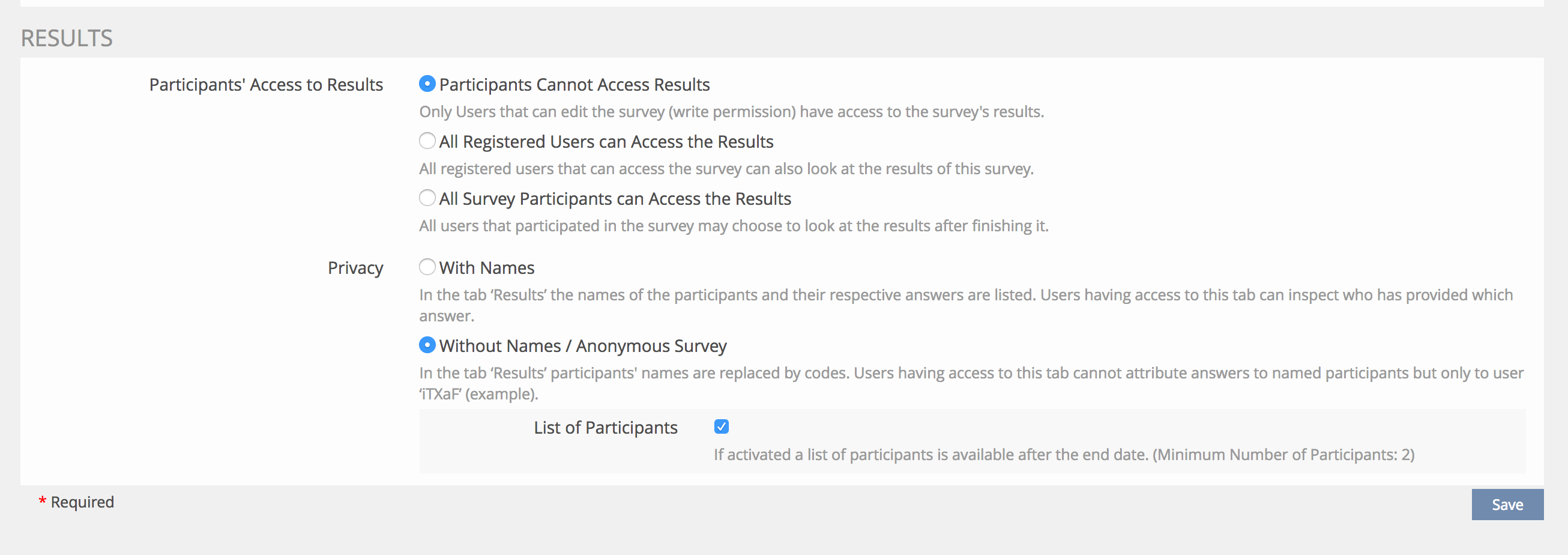
Task: Click the Save button
Action: pos(1507,505)
